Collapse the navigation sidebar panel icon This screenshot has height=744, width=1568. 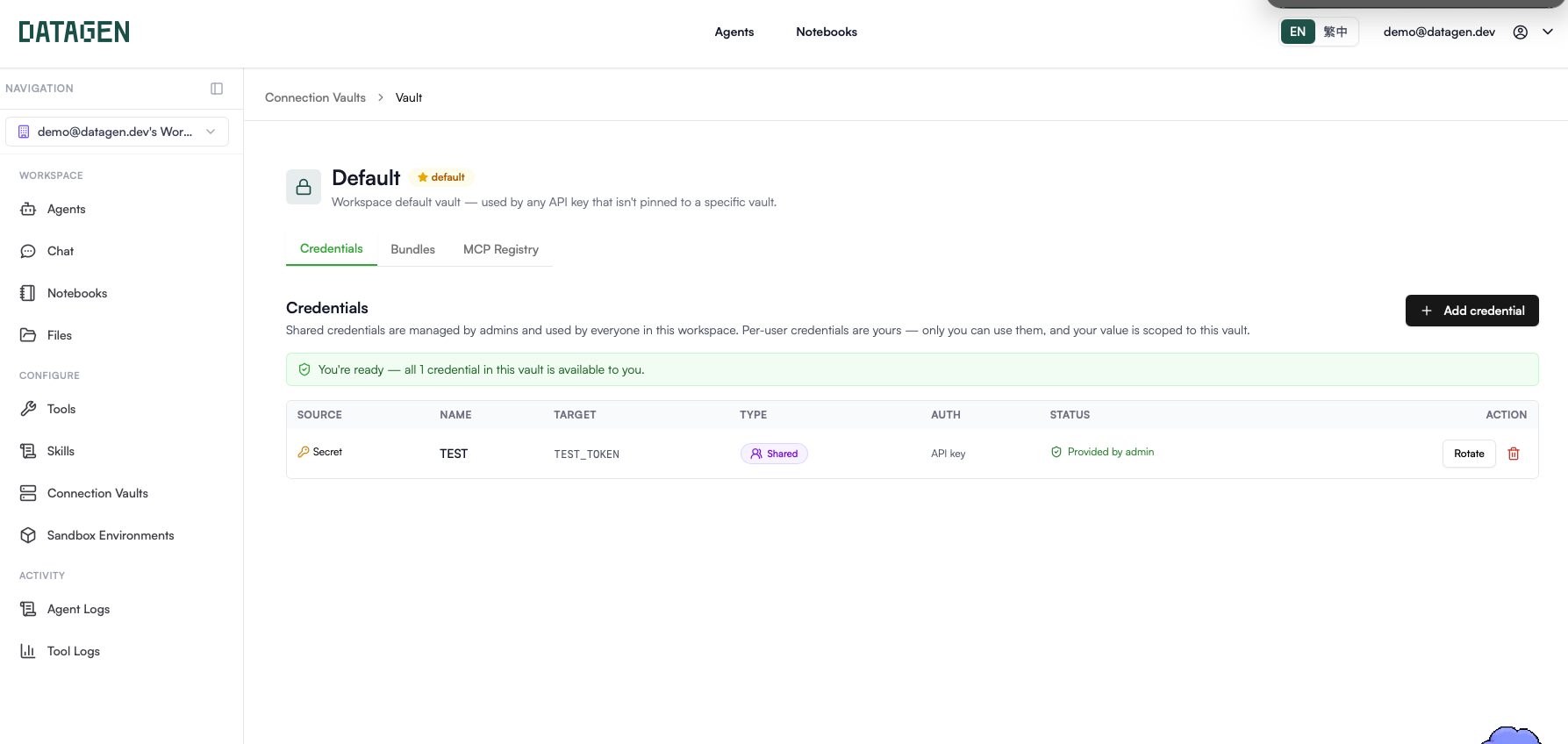click(217, 89)
